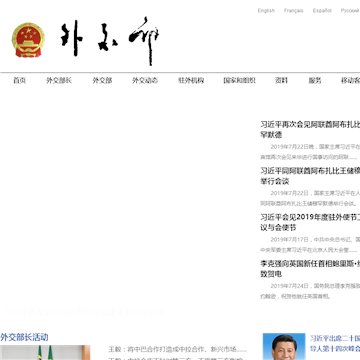Click summary text dated 2019年7月22日晚
The height and width of the screenshot is (360, 360).
(310, 152)
